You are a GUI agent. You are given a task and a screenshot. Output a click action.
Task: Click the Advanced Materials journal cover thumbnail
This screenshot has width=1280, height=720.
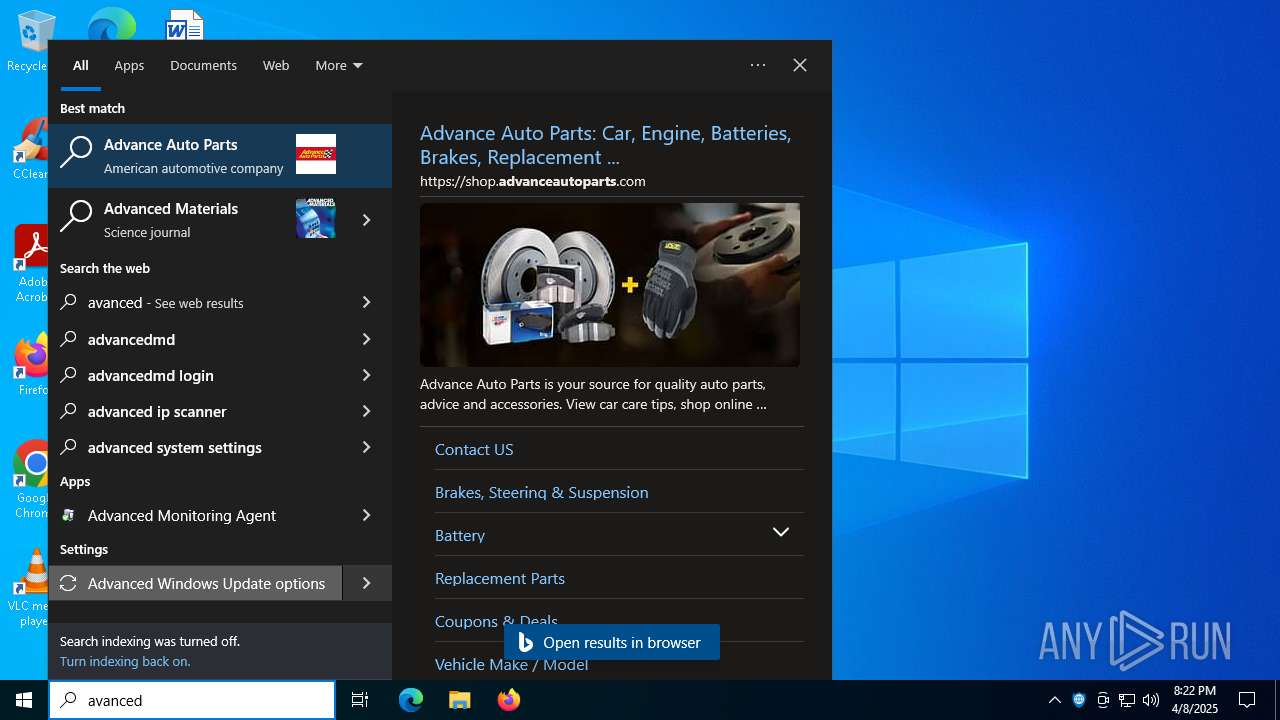point(316,218)
